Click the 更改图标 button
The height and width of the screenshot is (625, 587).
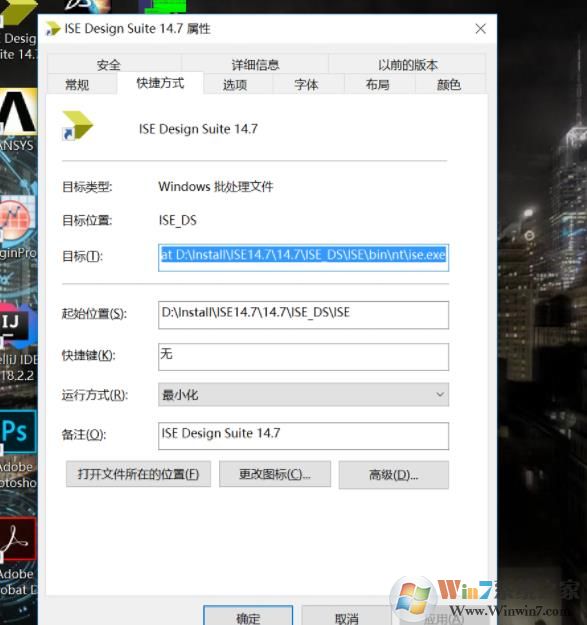coord(275,474)
